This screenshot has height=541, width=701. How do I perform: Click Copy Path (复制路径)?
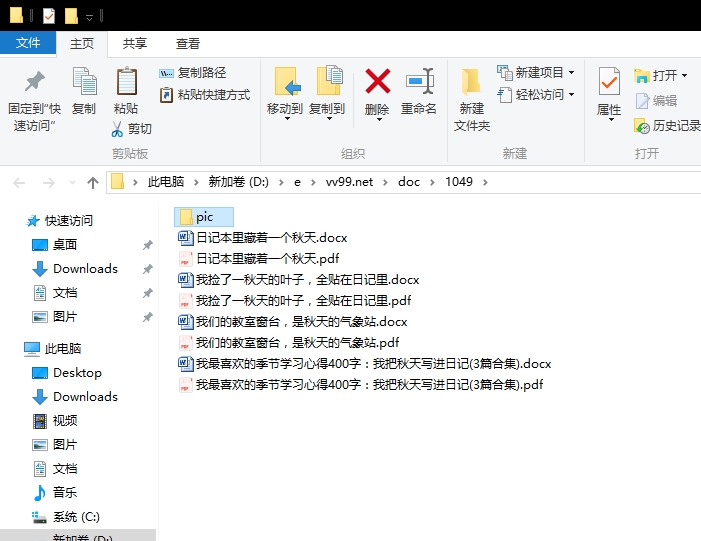pyautogui.click(x=193, y=72)
